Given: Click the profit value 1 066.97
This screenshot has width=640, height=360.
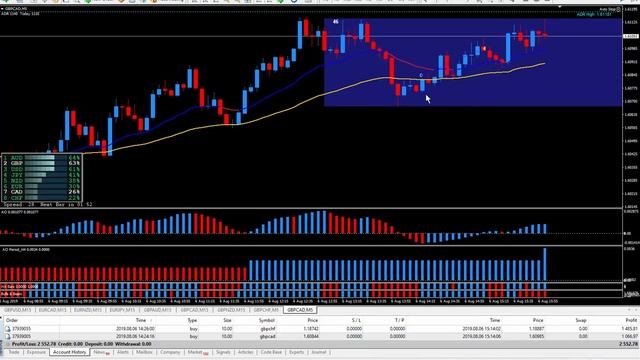Looking at the screenshot, I should point(629,336).
